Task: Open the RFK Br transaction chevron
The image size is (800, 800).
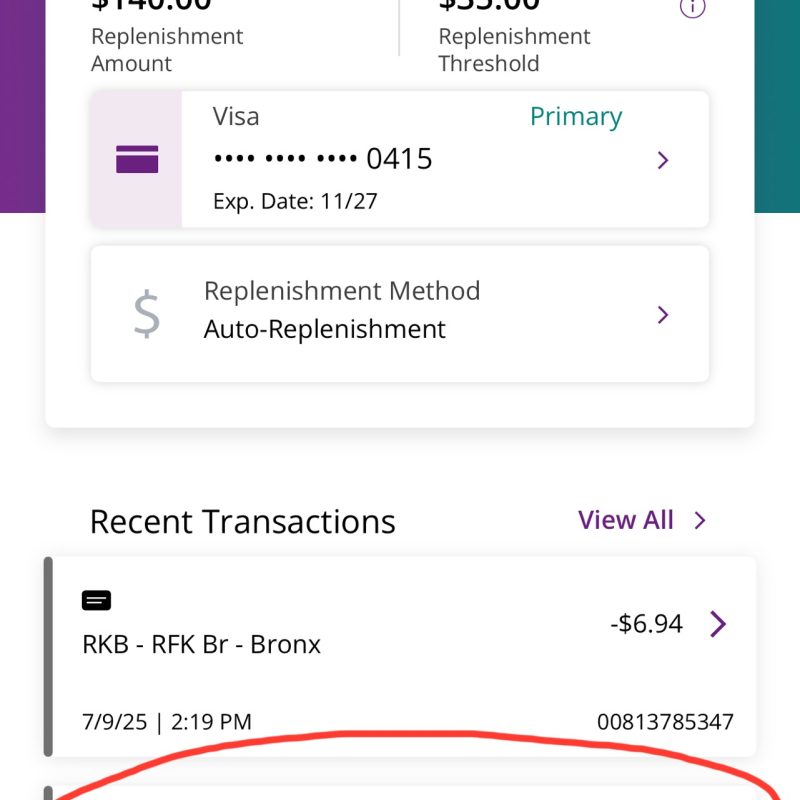Action: coord(718,624)
